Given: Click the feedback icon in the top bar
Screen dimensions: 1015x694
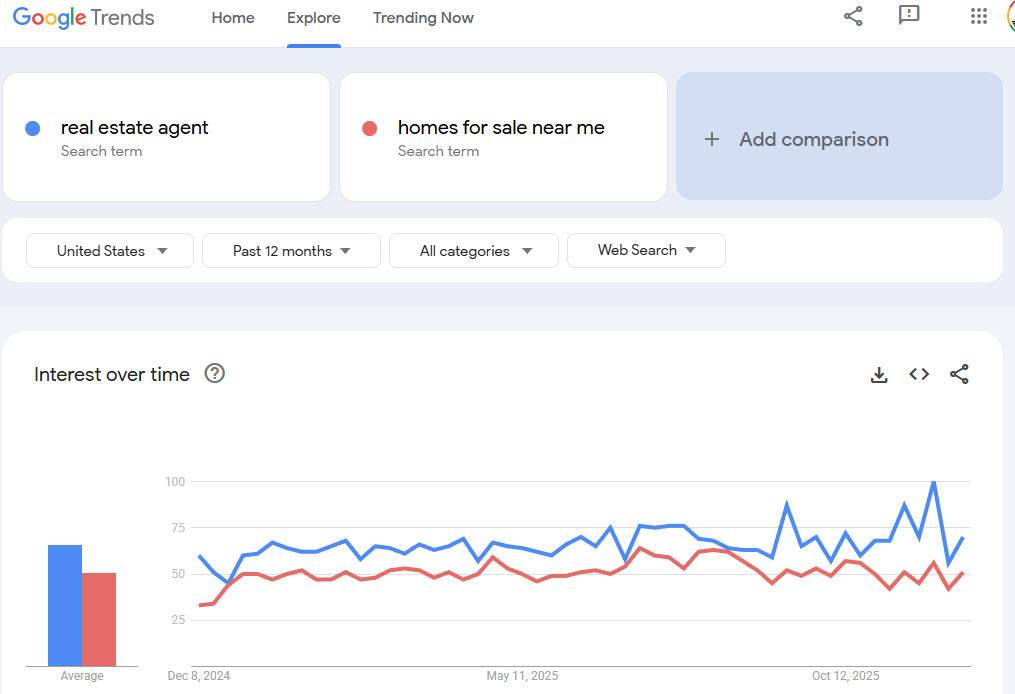Looking at the screenshot, I should click(x=908, y=16).
